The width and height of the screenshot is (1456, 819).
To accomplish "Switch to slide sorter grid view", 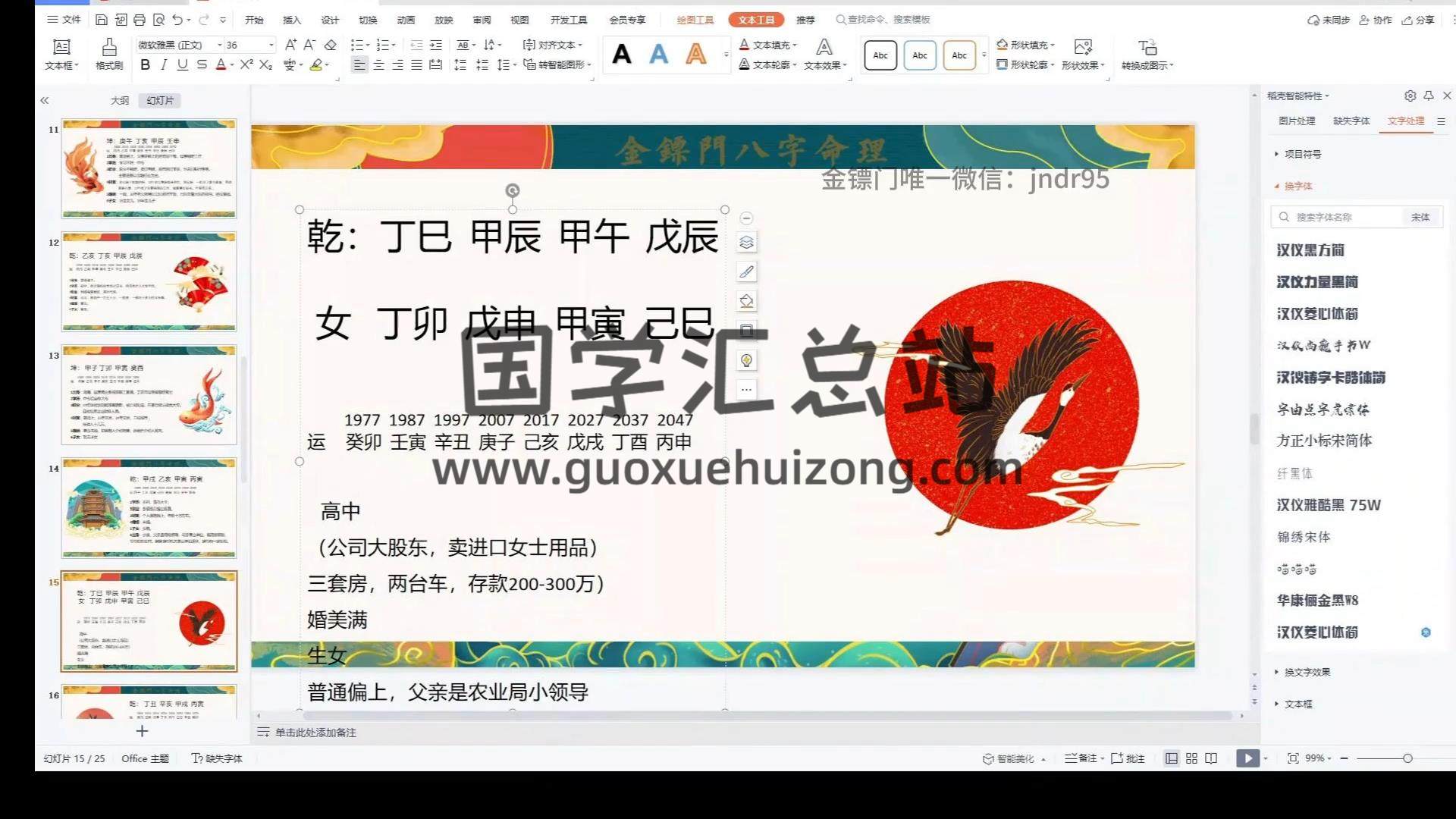I will pyautogui.click(x=1191, y=758).
